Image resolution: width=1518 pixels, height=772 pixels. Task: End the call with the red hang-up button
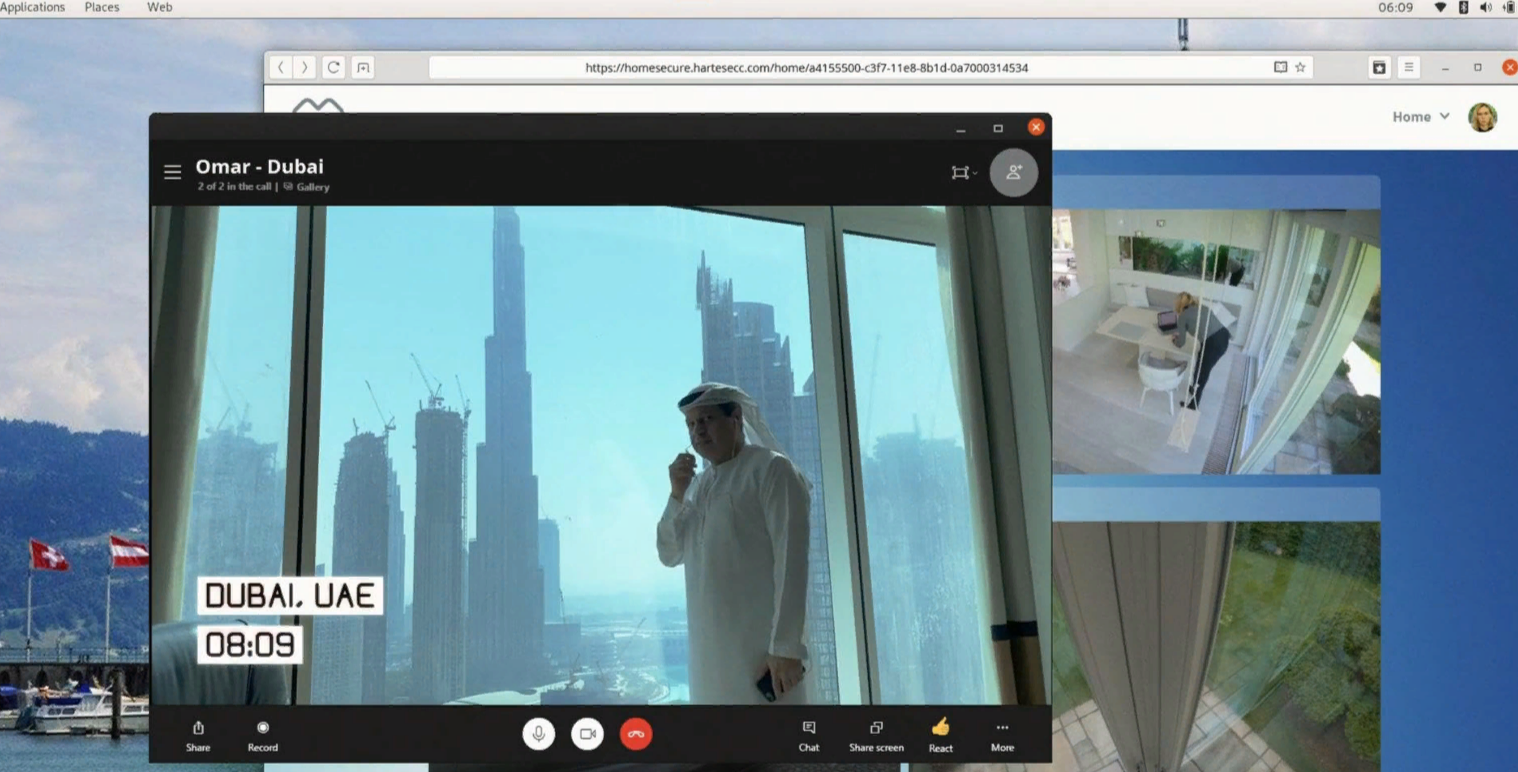(x=636, y=734)
